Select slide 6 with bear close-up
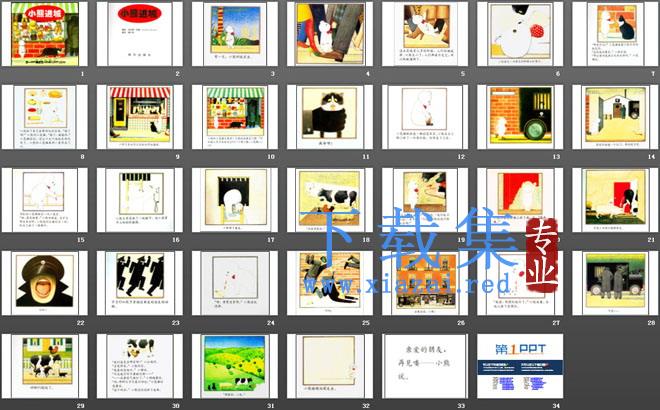660x410 pixels. [x=520, y=34]
